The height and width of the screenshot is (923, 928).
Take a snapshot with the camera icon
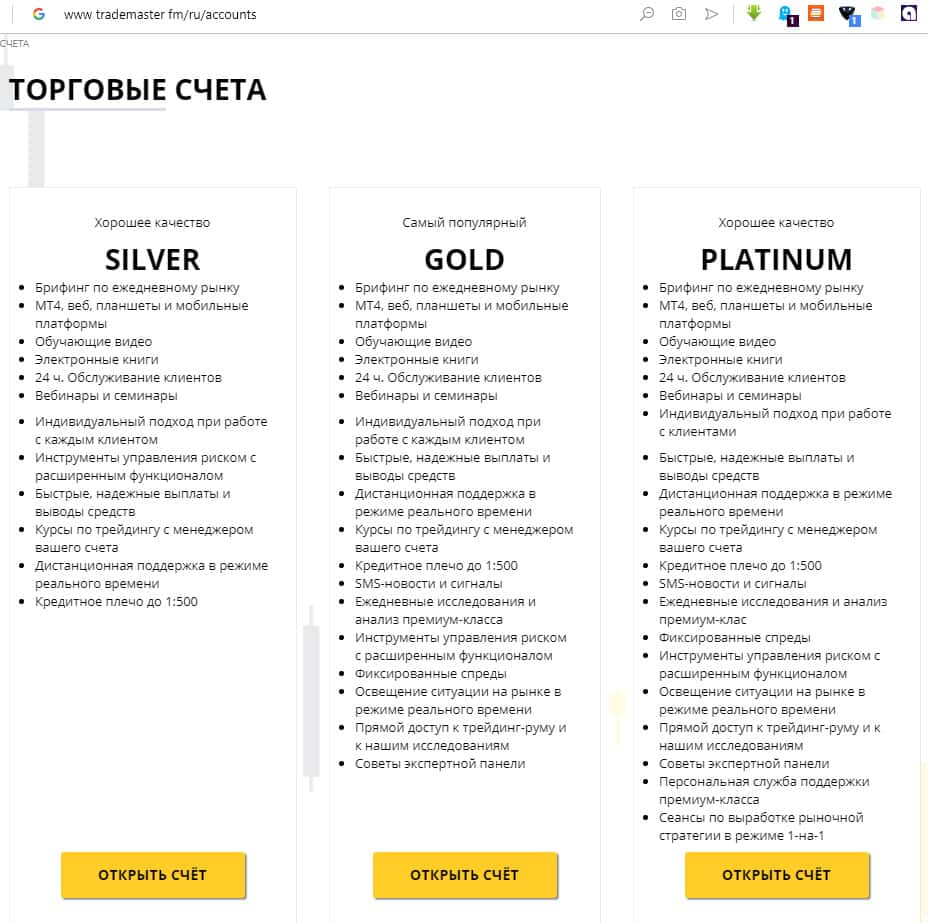tap(679, 14)
